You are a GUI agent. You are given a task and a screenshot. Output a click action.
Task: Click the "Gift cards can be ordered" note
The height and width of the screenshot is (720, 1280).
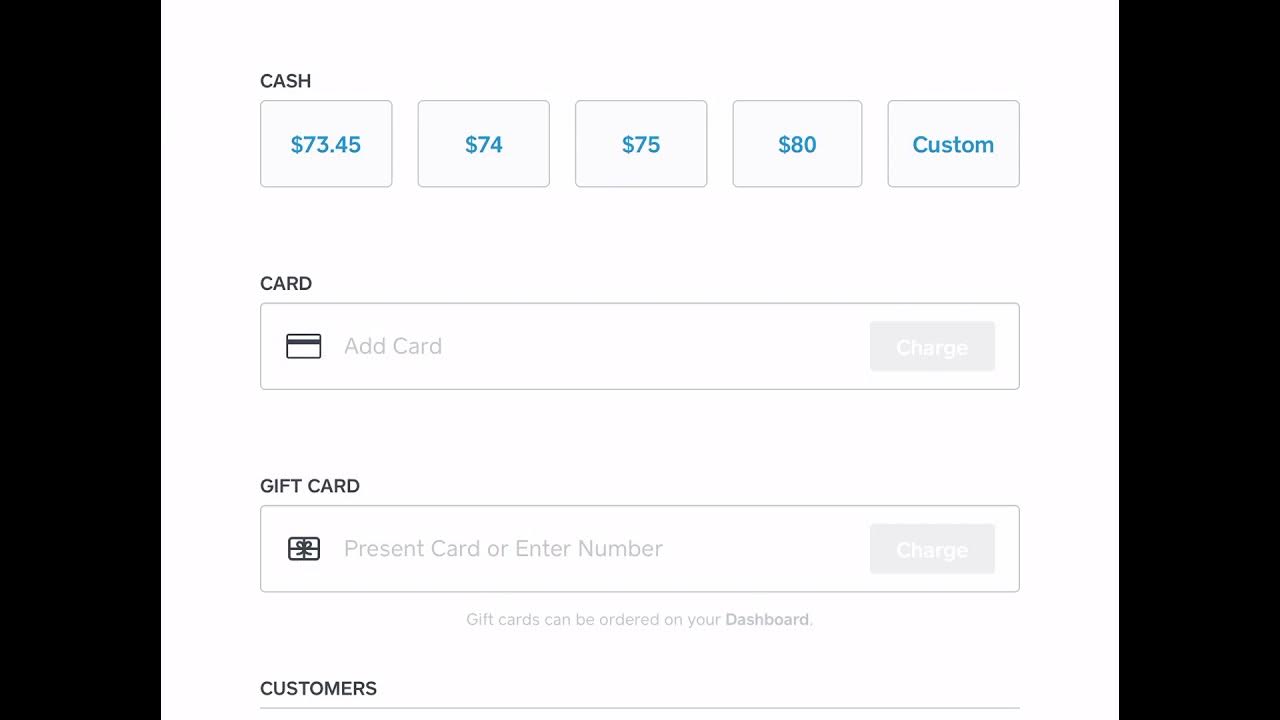click(594, 620)
